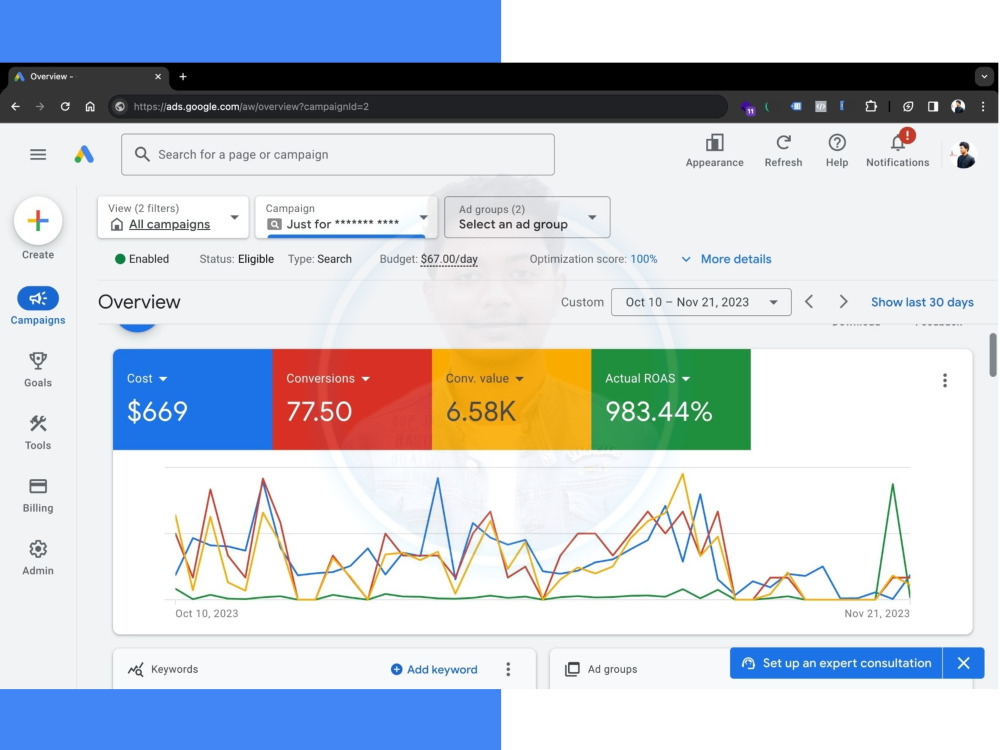Click the Overview page heading

click(x=139, y=302)
